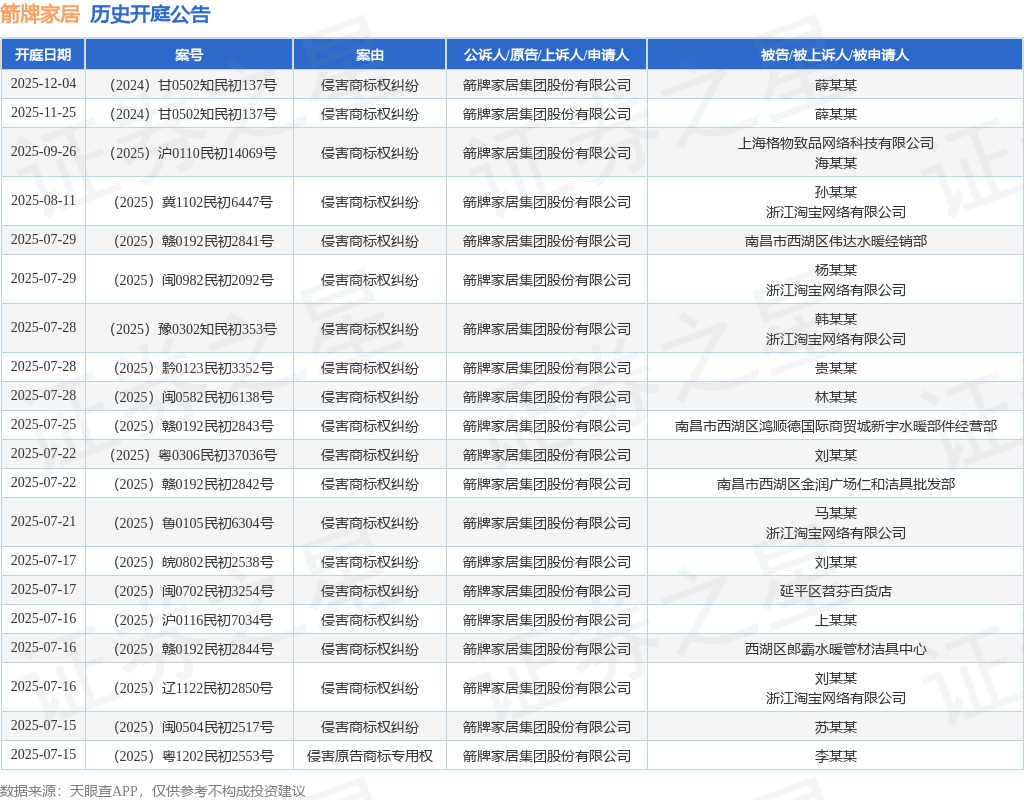Click plaintiff cell in 2025-12-04 row

coord(547,85)
